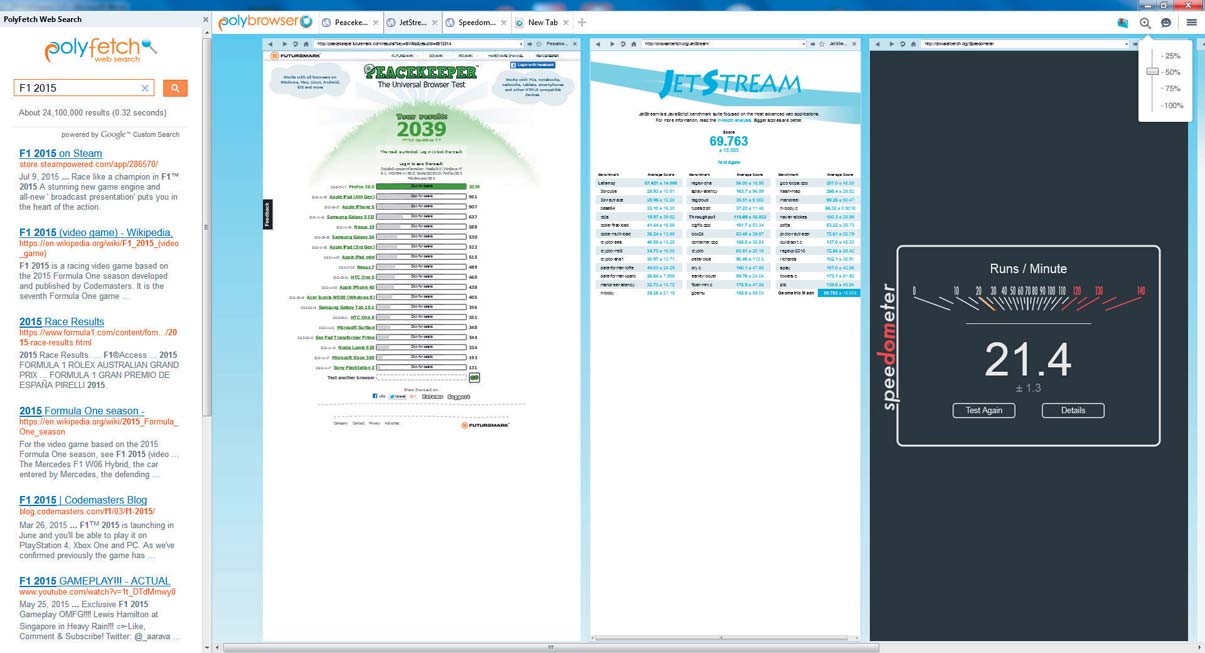Clear the F1 2015 search box

click(x=145, y=88)
